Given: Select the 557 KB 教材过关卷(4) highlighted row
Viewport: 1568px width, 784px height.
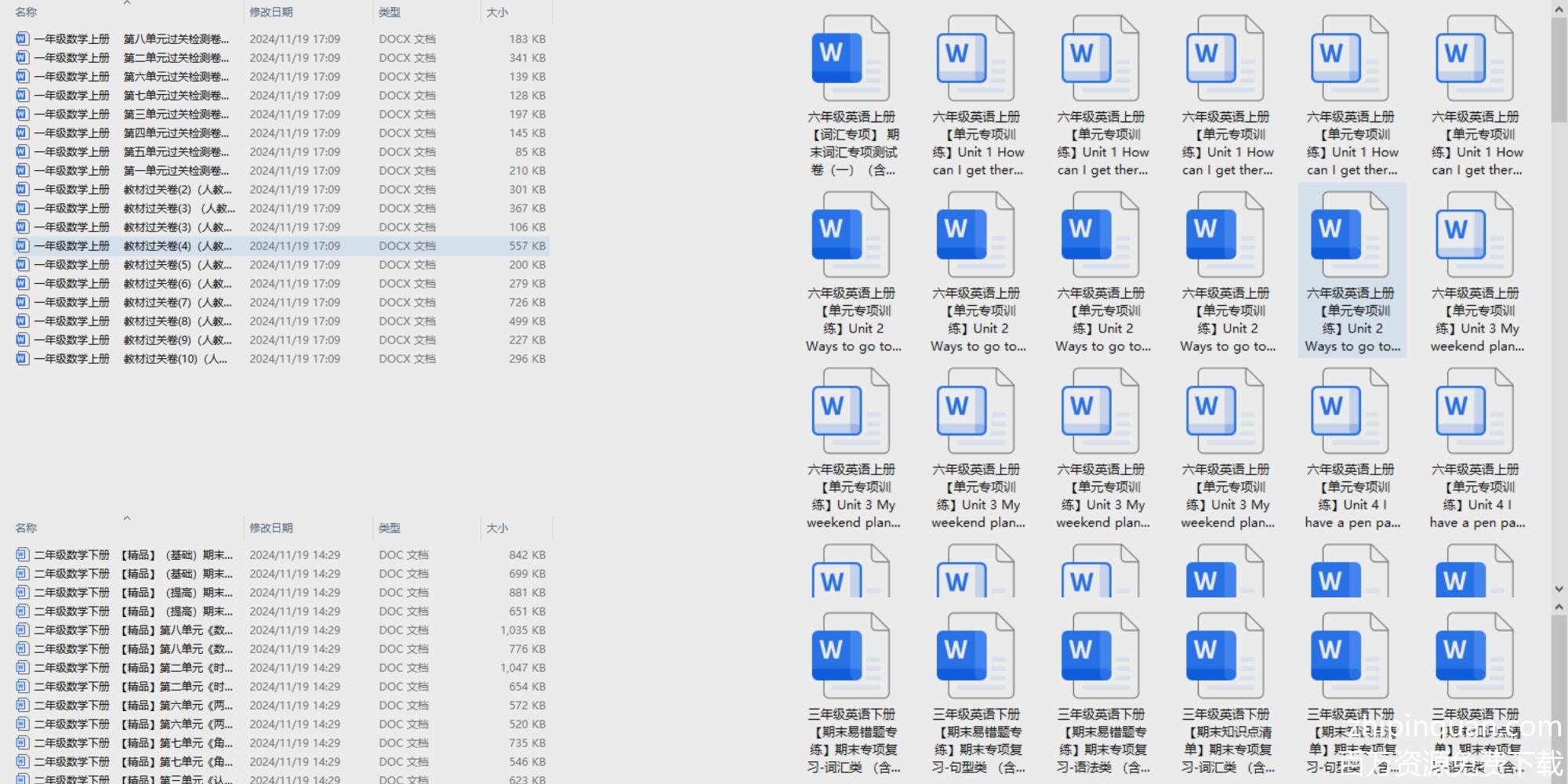Looking at the screenshot, I should coord(176,246).
